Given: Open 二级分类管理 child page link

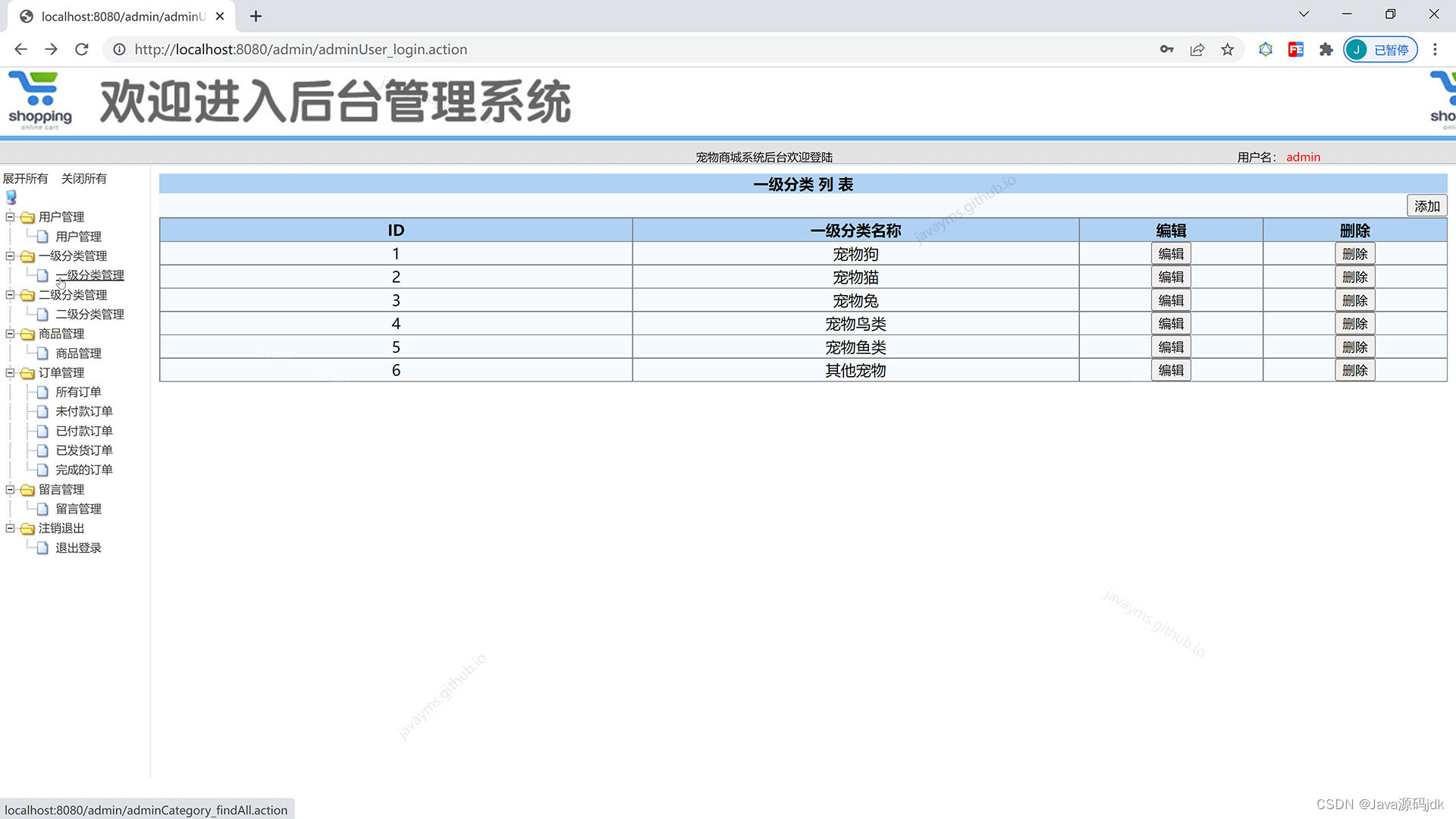Looking at the screenshot, I should [x=89, y=314].
